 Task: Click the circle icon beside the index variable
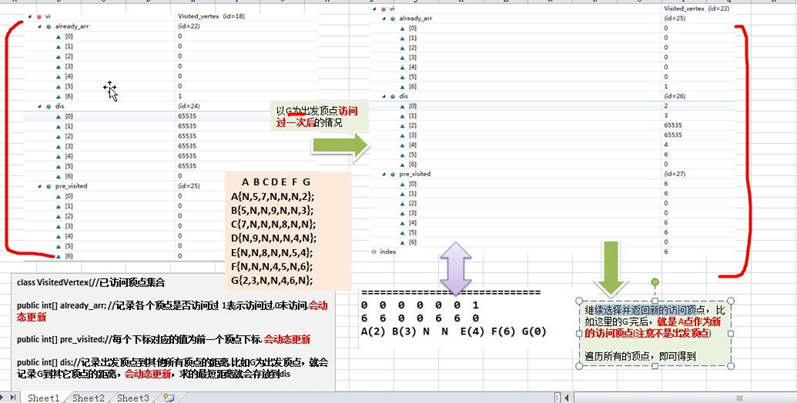[x=374, y=252]
